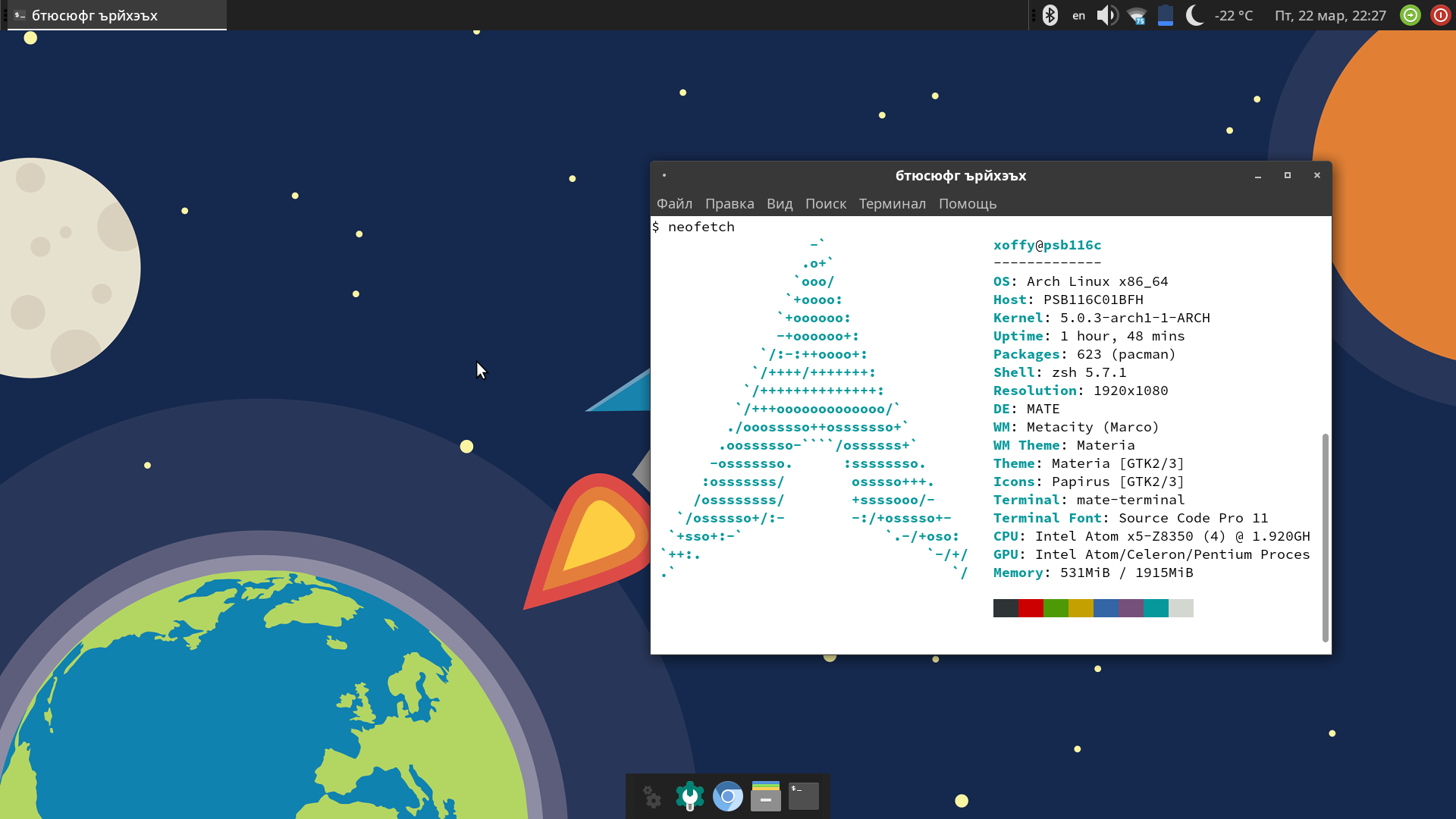Click the 'WM Theme: Materia' line
Screen dimensions: 1456x819
pyautogui.click(x=1064, y=445)
